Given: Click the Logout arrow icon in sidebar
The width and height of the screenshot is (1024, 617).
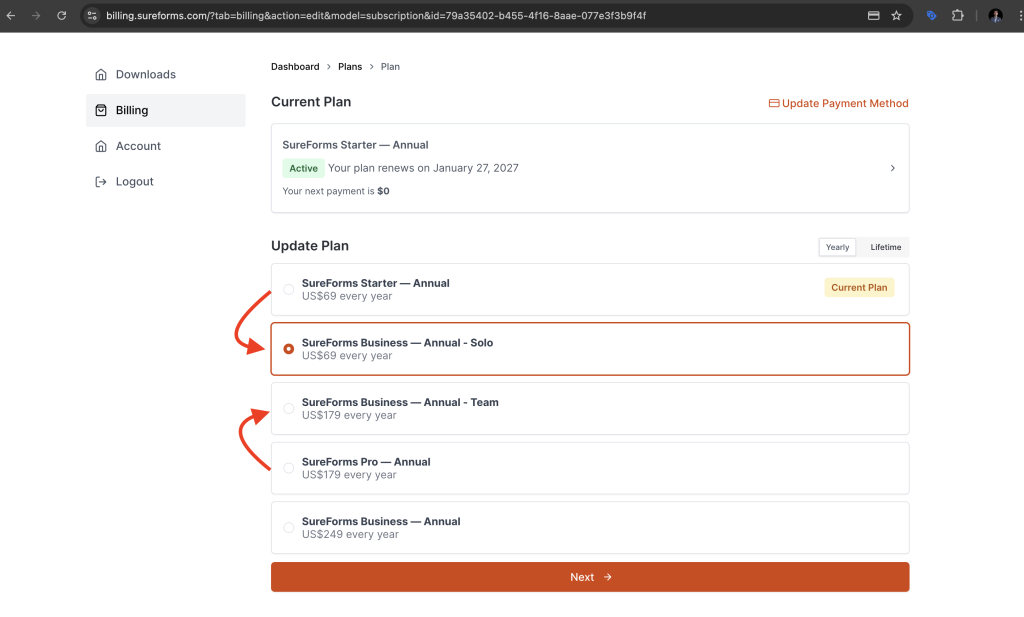Looking at the screenshot, I should point(101,182).
